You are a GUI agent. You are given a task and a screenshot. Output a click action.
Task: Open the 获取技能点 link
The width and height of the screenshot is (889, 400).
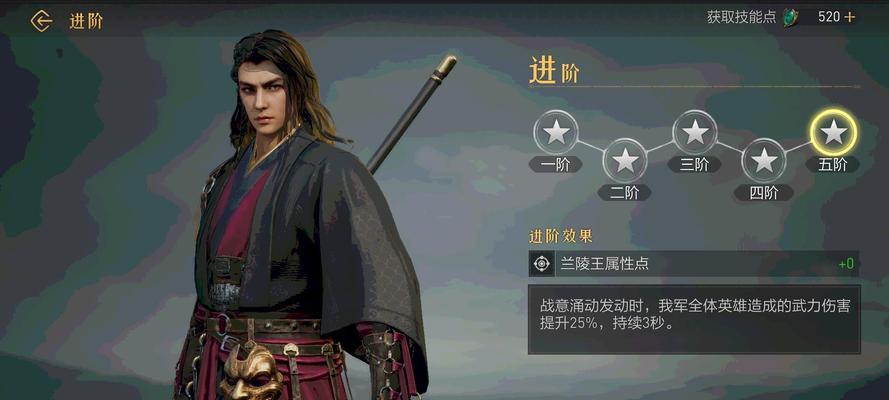point(741,17)
